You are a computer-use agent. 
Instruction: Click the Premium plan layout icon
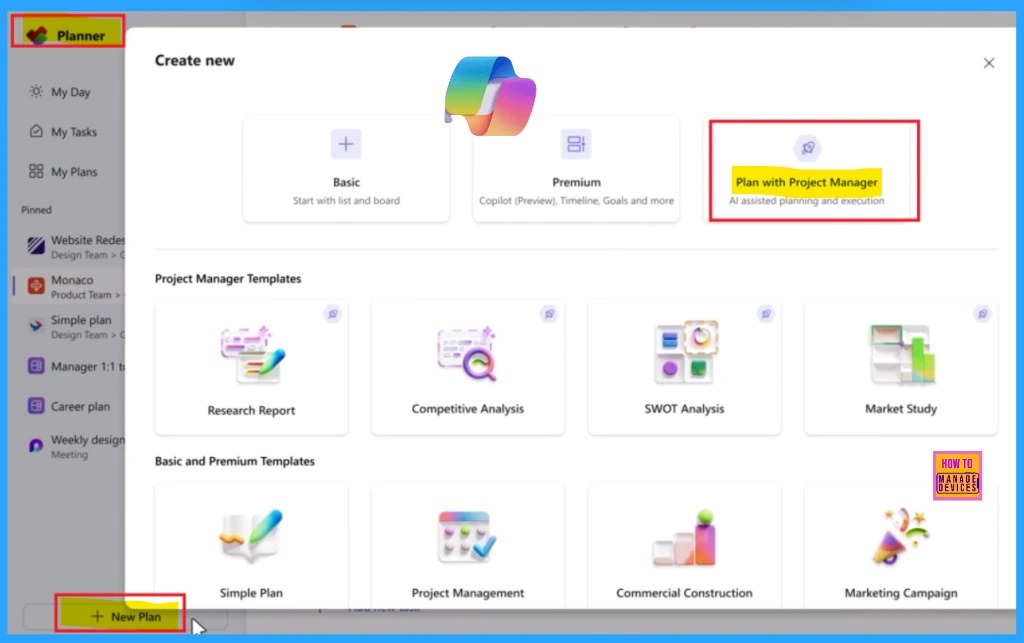576,144
